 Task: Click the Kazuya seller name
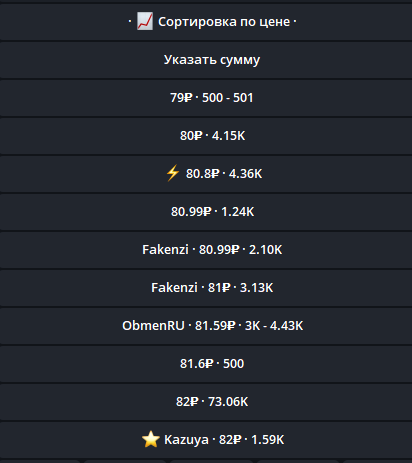186,440
